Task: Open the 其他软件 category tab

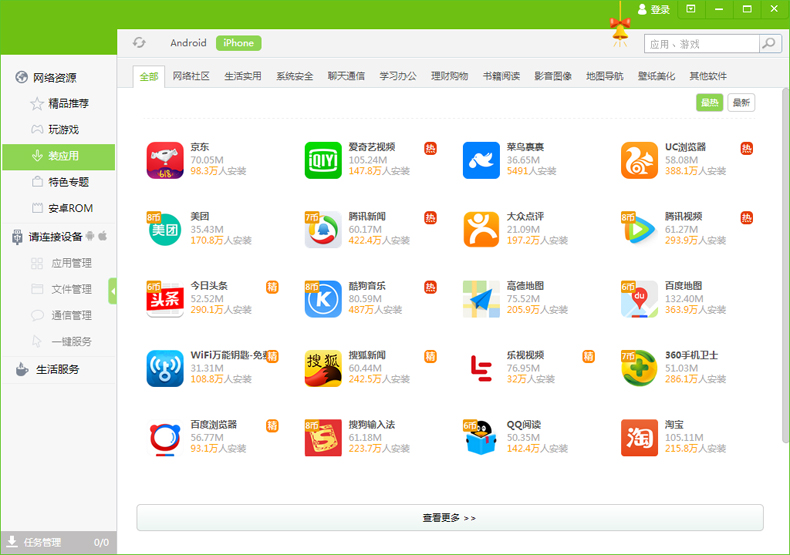Action: (x=708, y=76)
